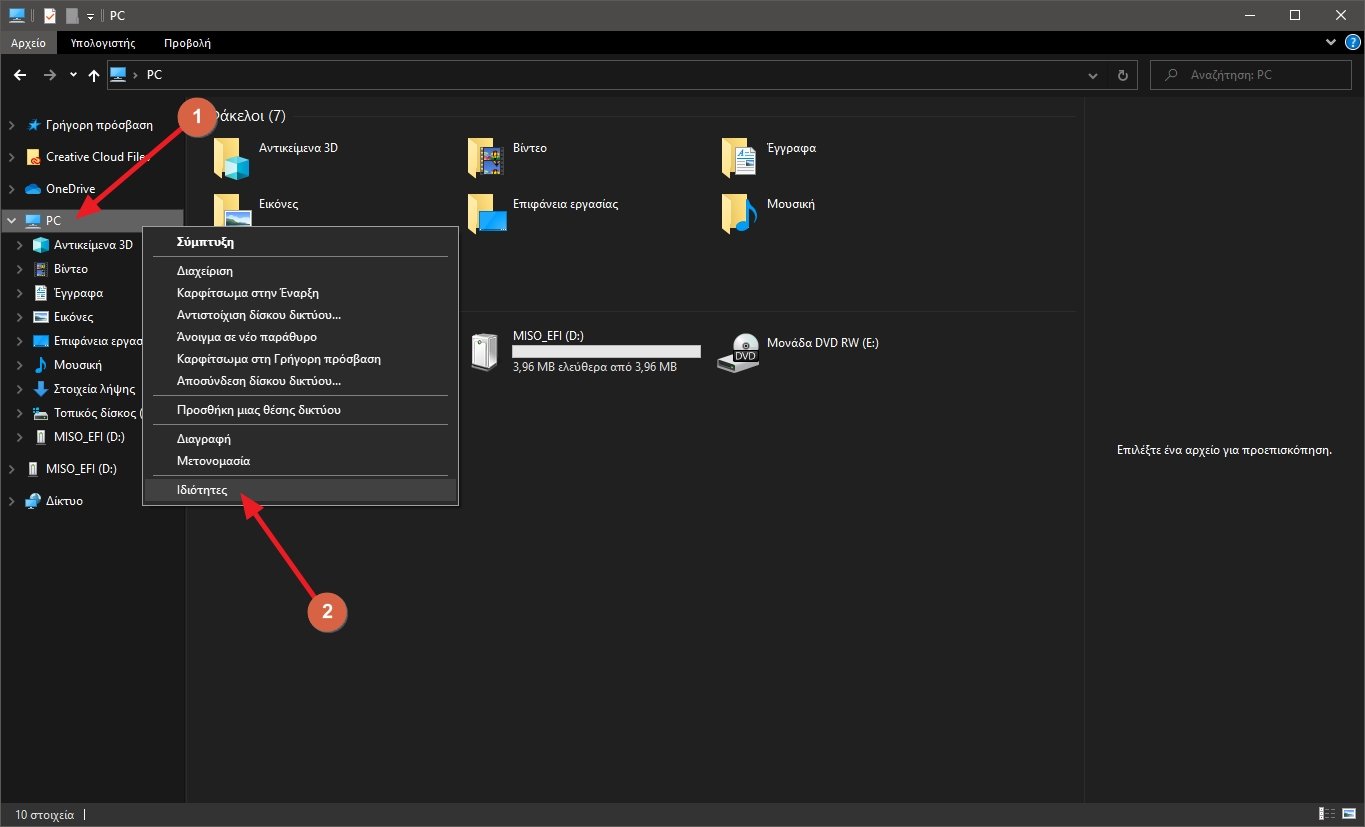This screenshot has height=827, width=1365.
Task: Open the Αρχείο ribbon tab
Action: click(x=29, y=43)
